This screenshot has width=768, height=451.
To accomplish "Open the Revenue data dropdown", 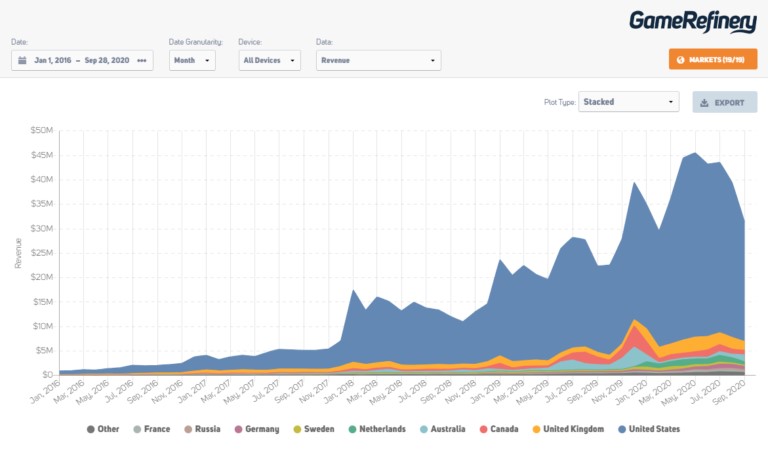I will click(377, 60).
